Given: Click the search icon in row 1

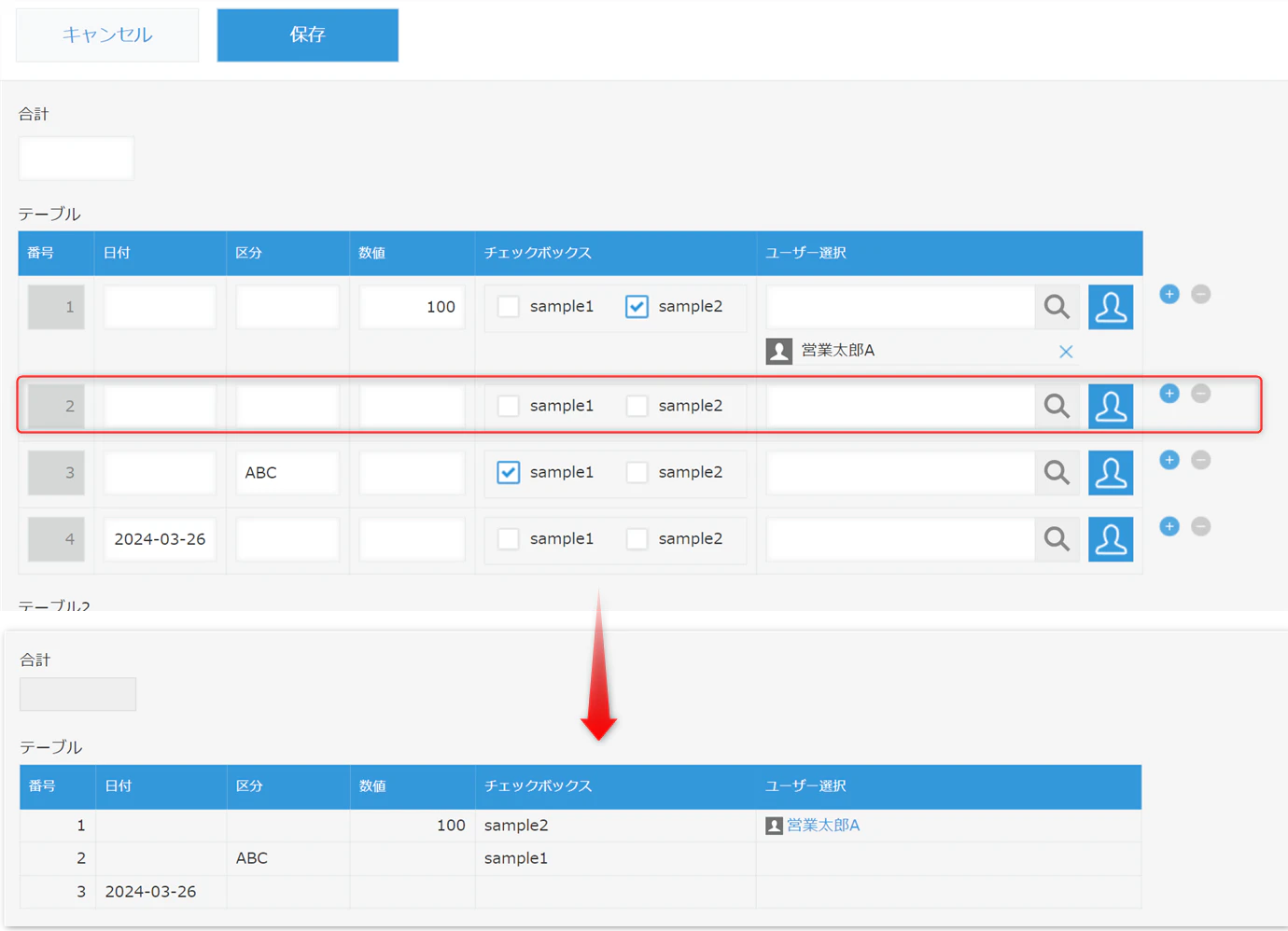Looking at the screenshot, I should (x=1057, y=307).
